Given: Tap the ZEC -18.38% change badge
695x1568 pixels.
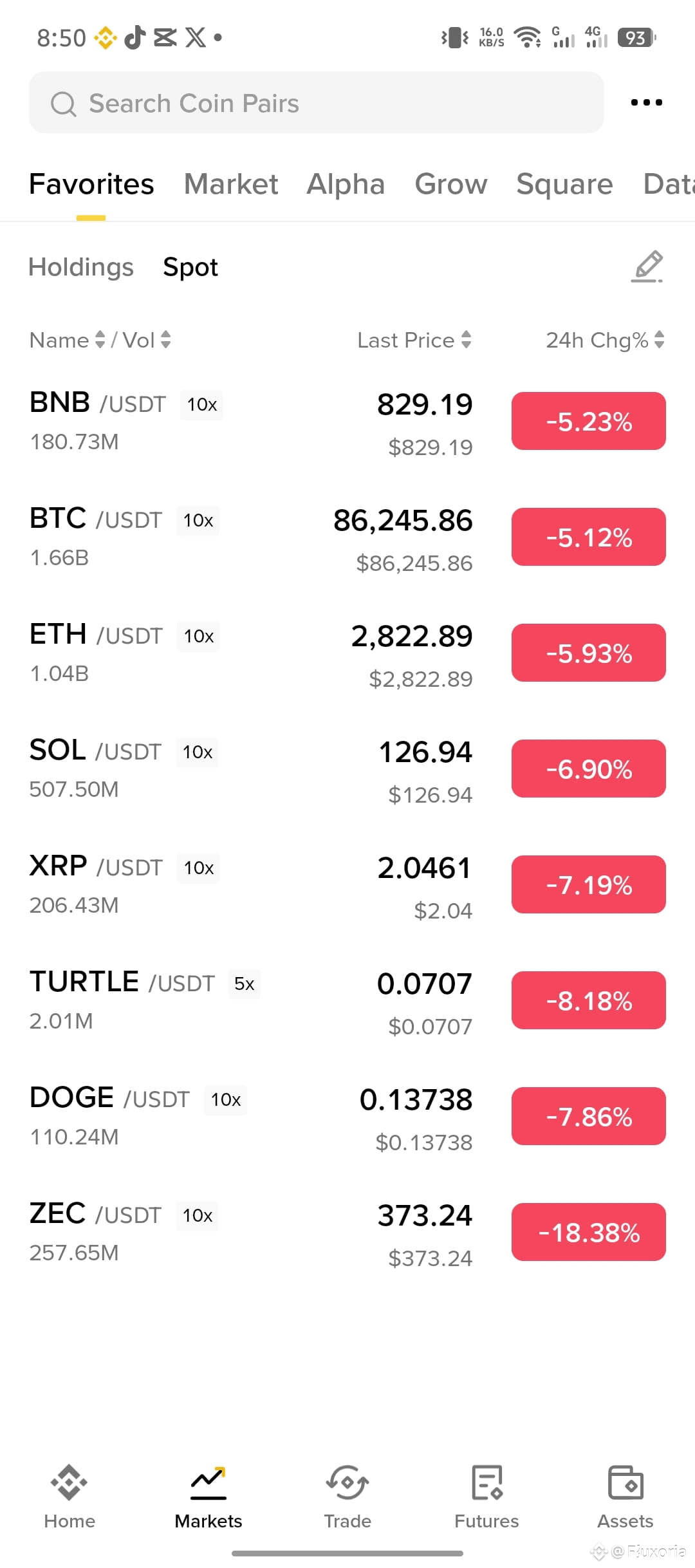Looking at the screenshot, I should tap(589, 1232).
